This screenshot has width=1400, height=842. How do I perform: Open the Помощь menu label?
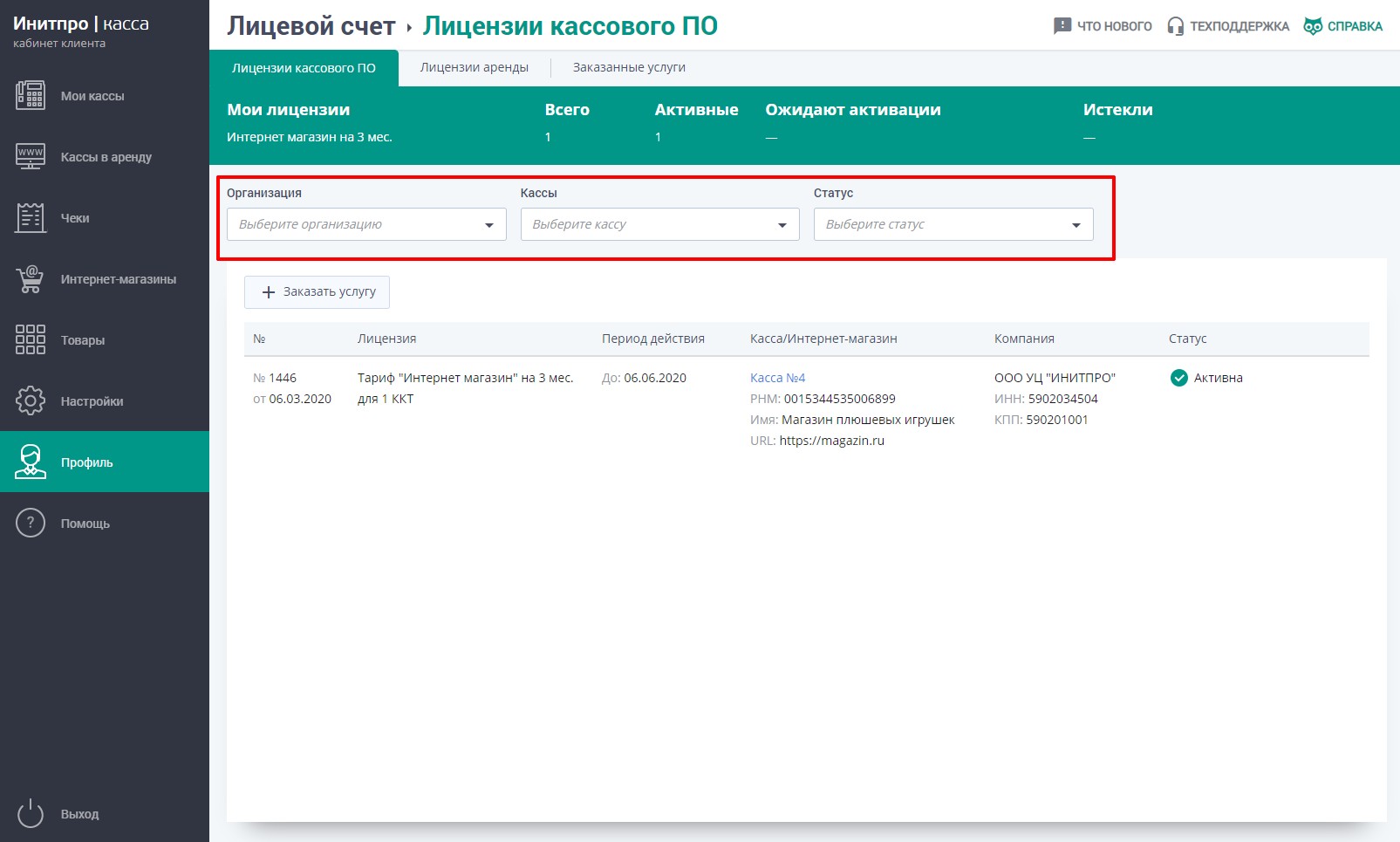click(85, 524)
